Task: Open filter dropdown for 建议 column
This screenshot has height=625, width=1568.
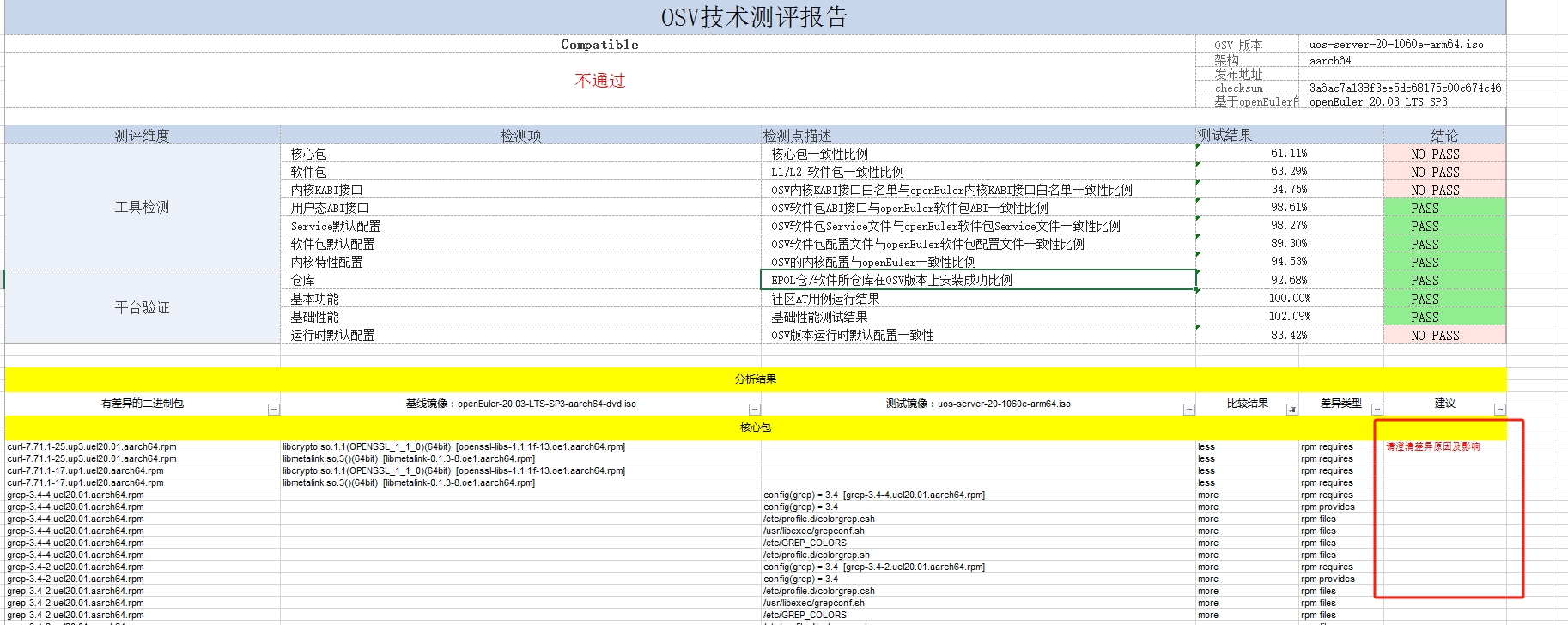Action: tap(1499, 410)
